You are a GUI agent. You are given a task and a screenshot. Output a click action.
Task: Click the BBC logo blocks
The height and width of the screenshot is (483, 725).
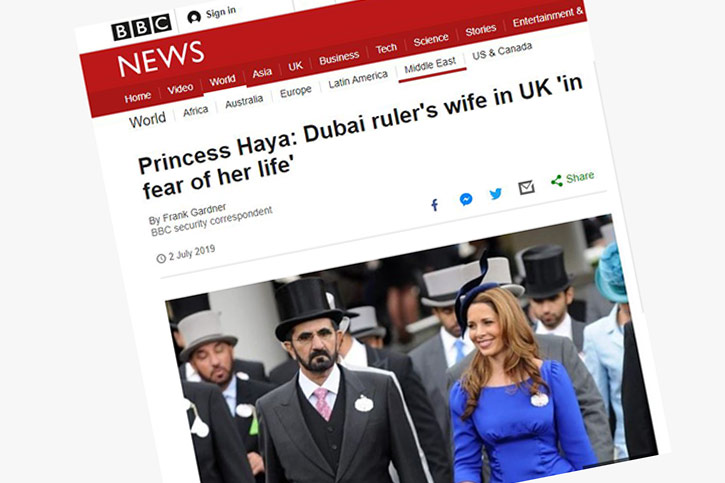tap(141, 27)
